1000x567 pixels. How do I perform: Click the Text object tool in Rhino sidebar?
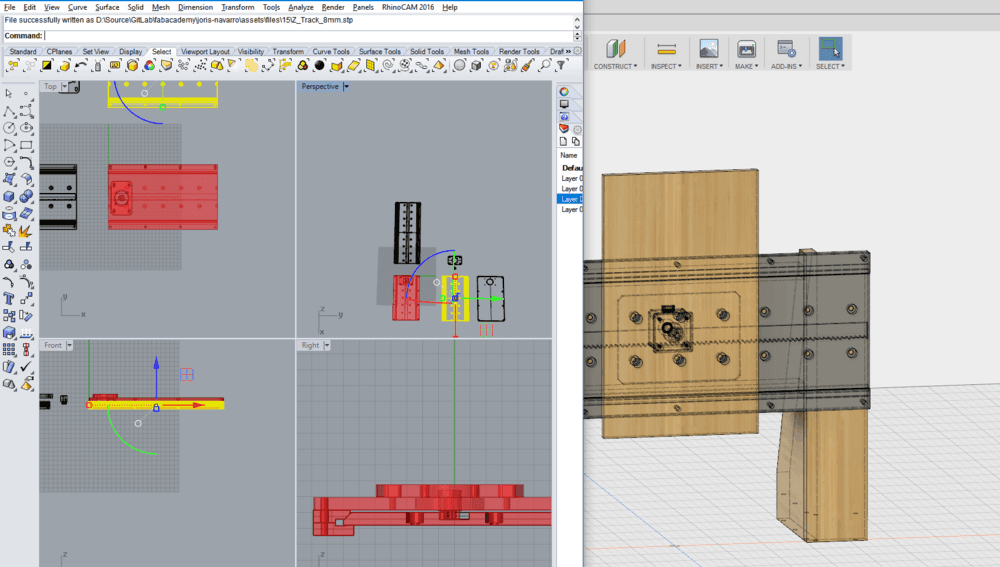click(9, 298)
